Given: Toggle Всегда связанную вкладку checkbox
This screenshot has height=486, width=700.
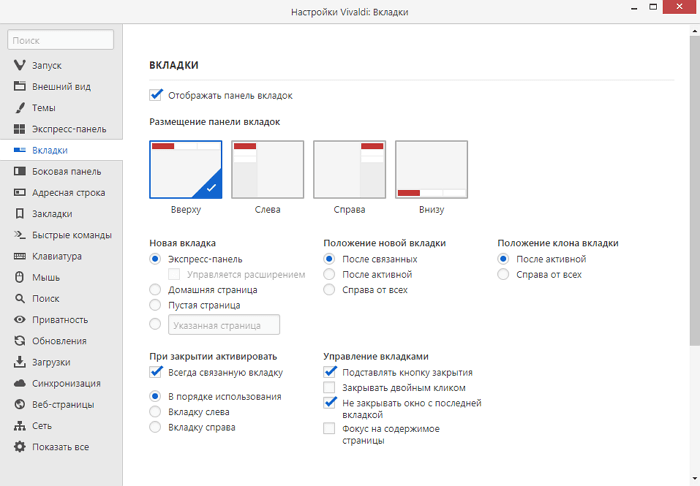Looking at the screenshot, I should coord(156,372).
